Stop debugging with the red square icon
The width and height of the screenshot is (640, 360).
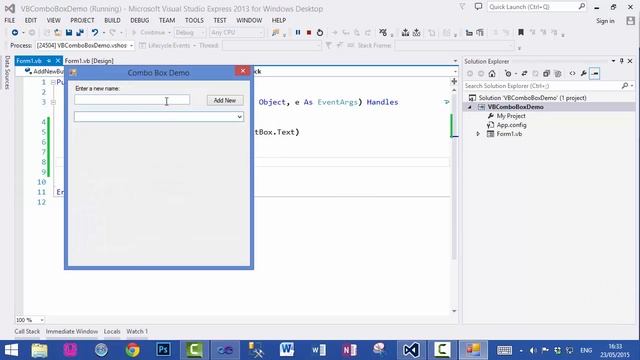[309, 33]
